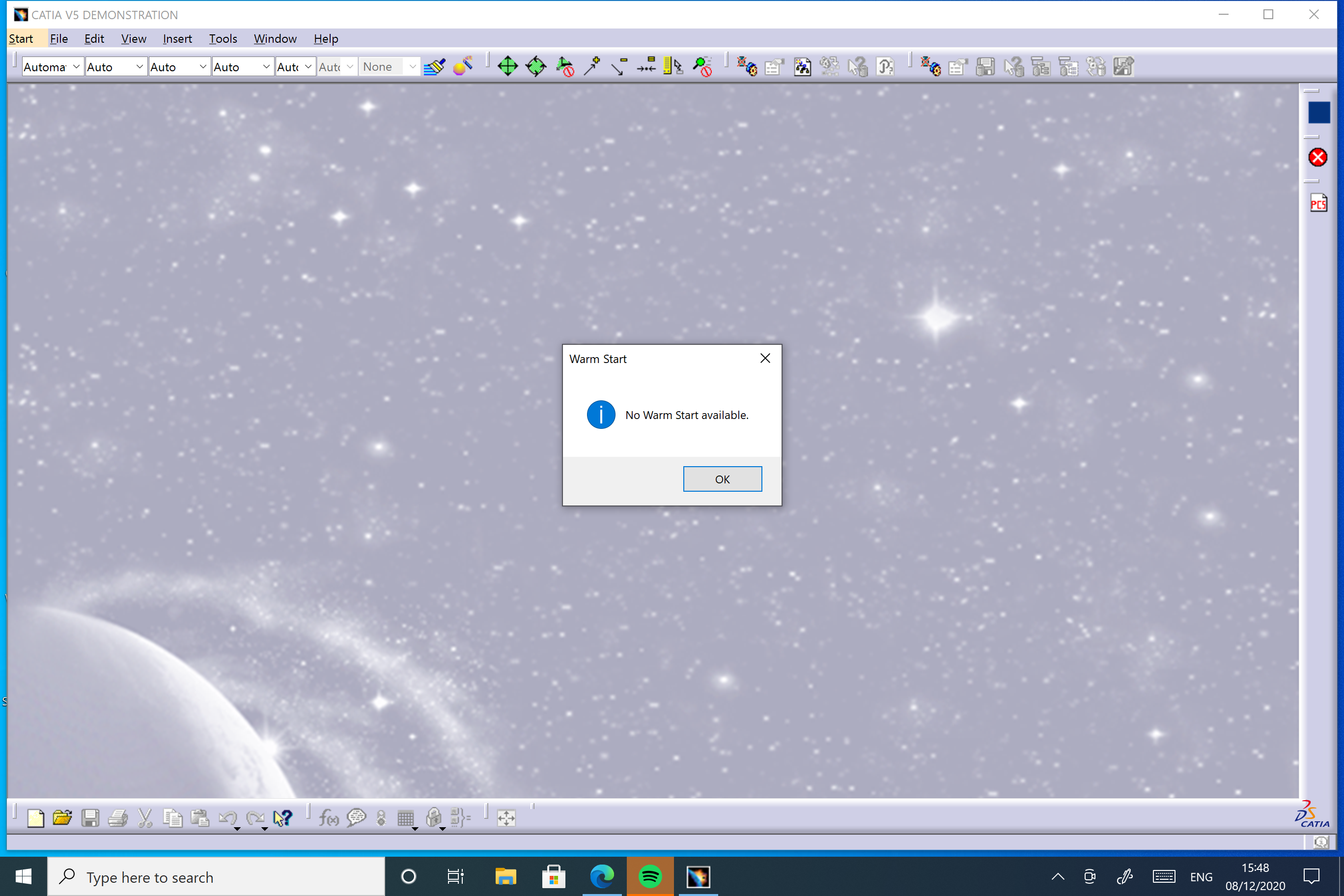Create a new document with New icon
Viewport: 1344px width, 896px height.
(35, 818)
